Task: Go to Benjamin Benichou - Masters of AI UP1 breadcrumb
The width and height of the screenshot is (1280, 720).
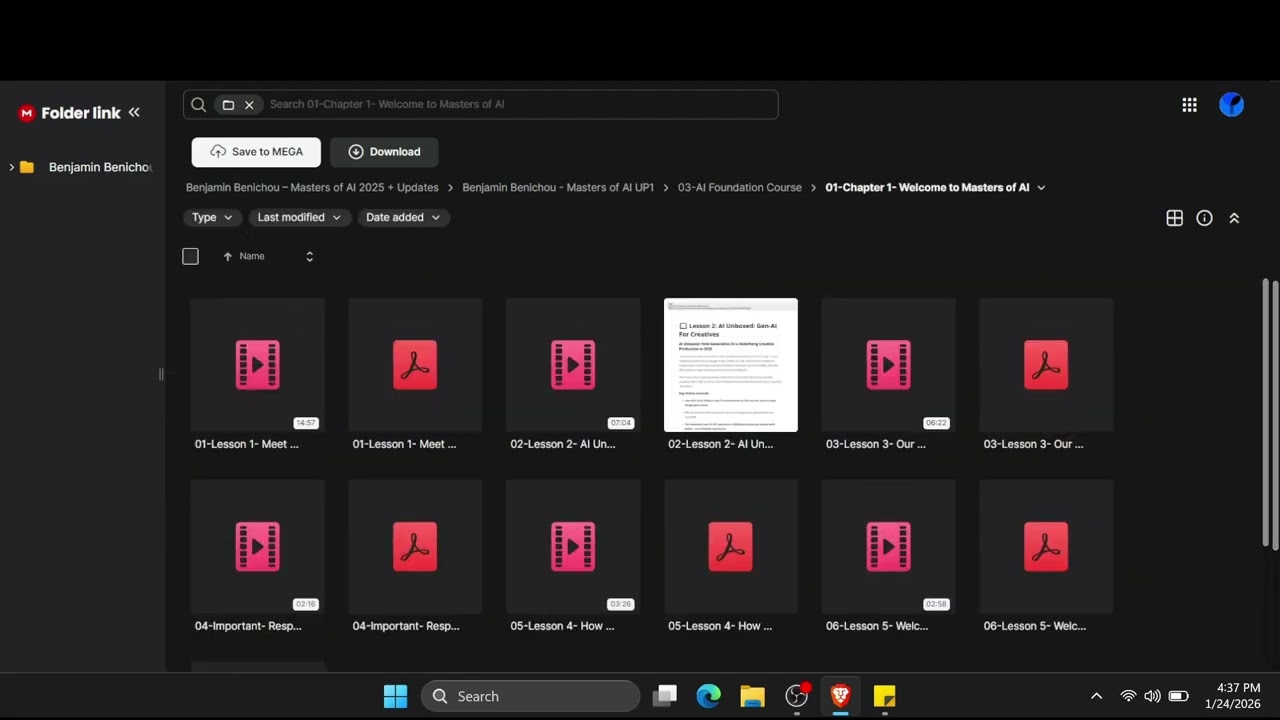Action: [558, 188]
